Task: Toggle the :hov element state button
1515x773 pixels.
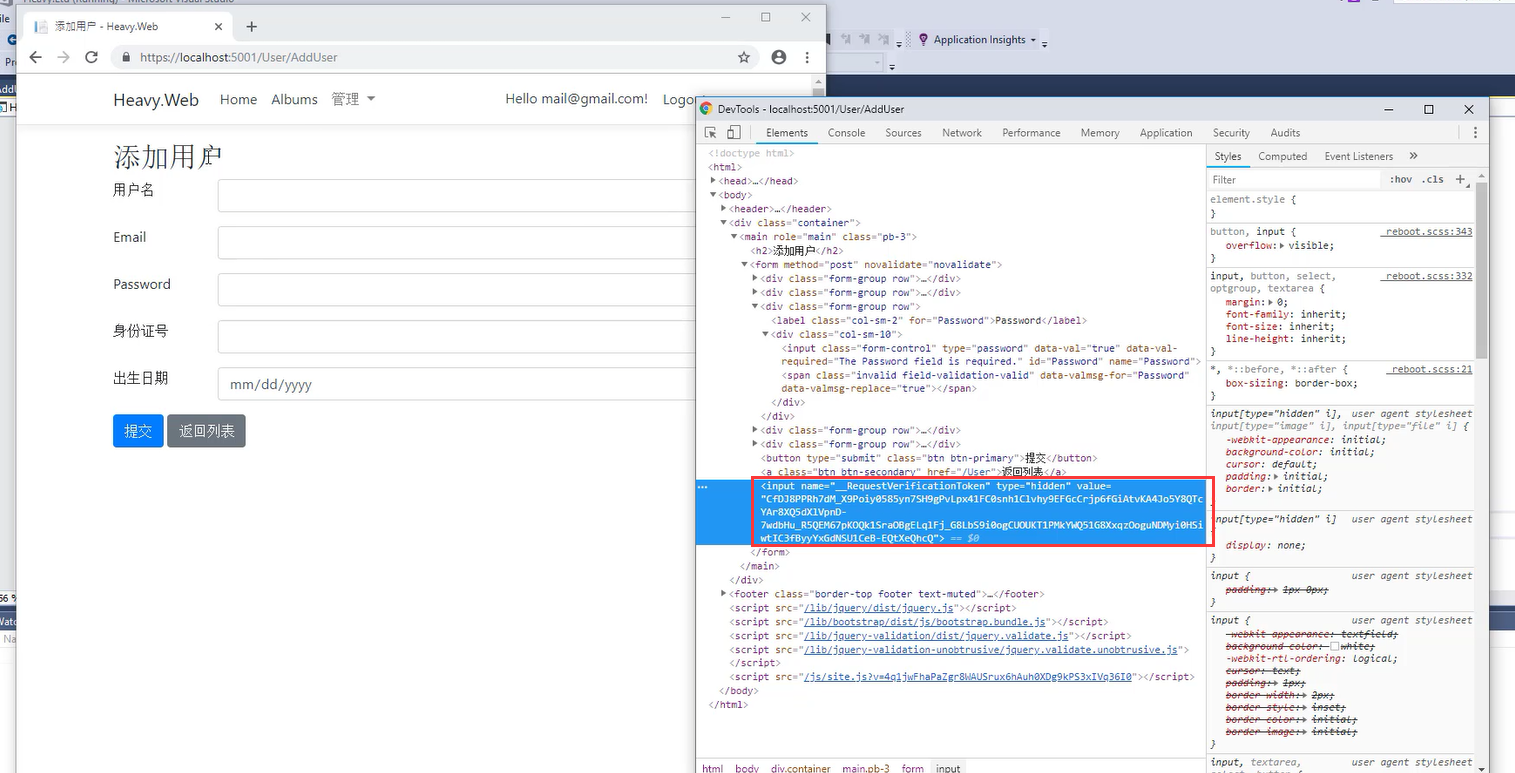Action: (1400, 180)
